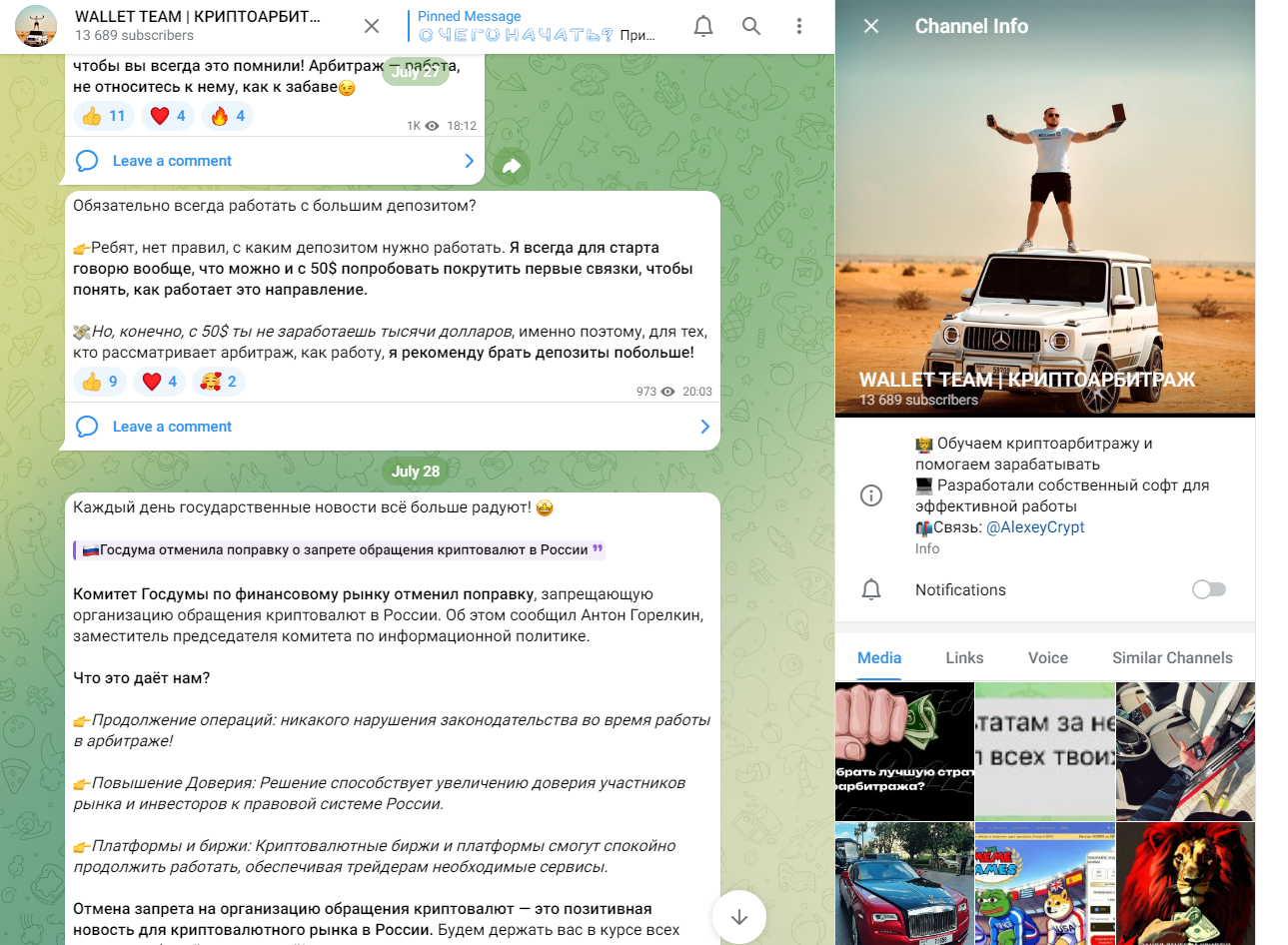The image size is (1288, 945).
Task: Open the WALLET TEAM channel avatar
Action: [x=36, y=26]
